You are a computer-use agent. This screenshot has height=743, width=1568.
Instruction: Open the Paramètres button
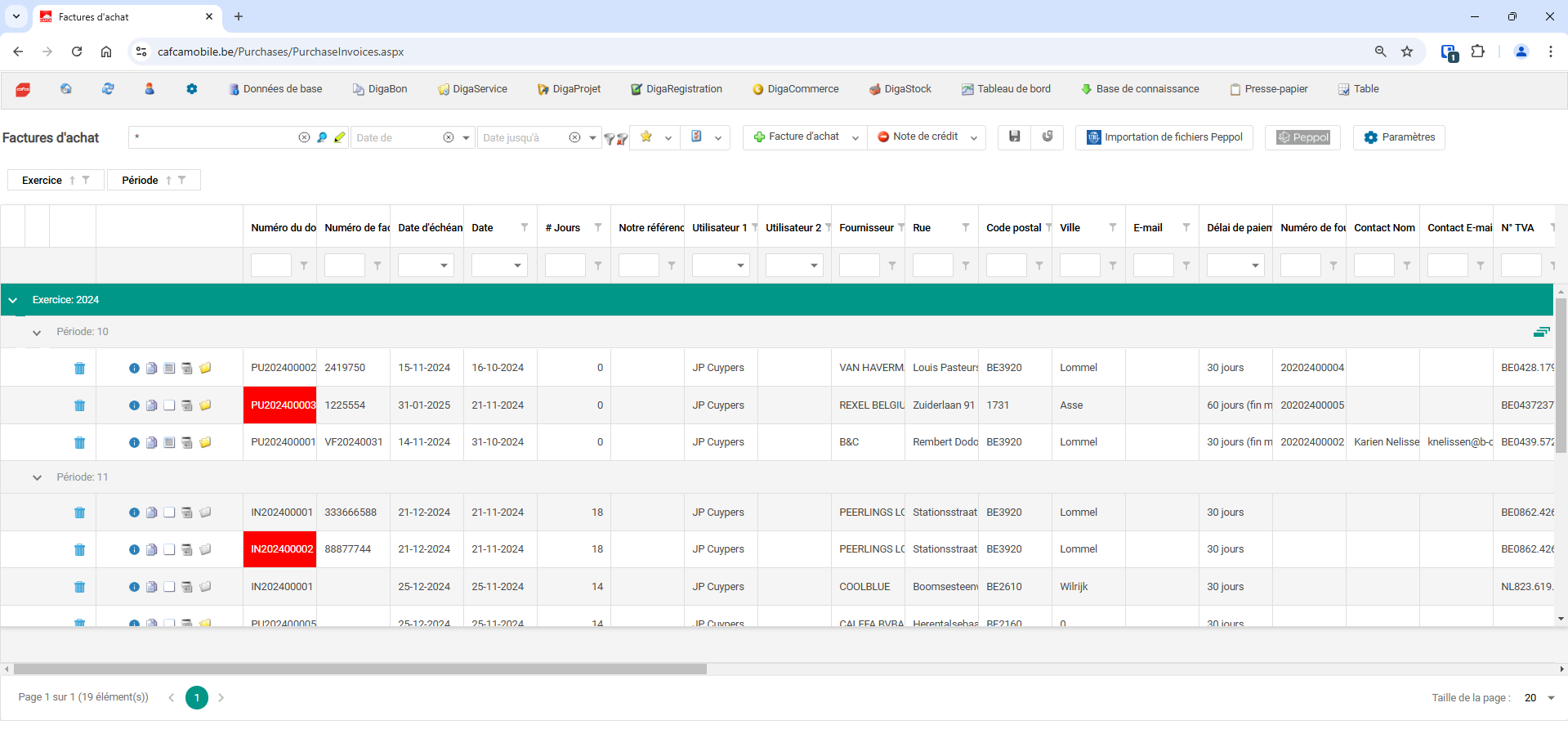point(1399,137)
